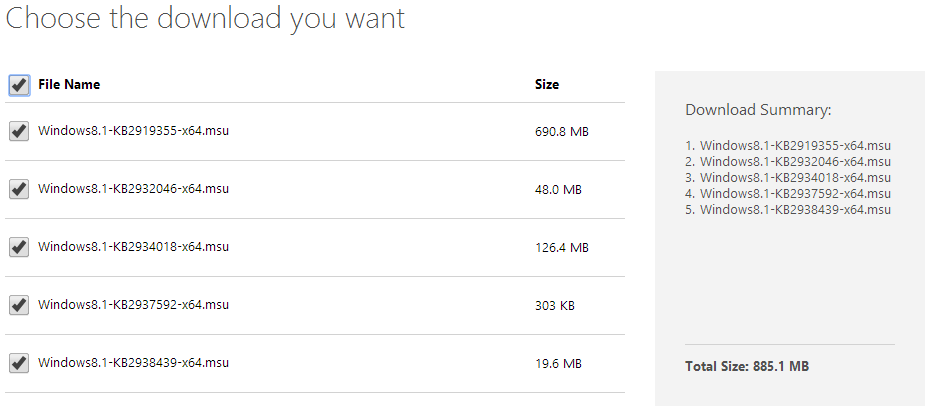This screenshot has height=415, width=931.
Task: Uncheck the Windows8.1-KB2919355-x64.msu checkbox
Action: [x=19, y=131]
